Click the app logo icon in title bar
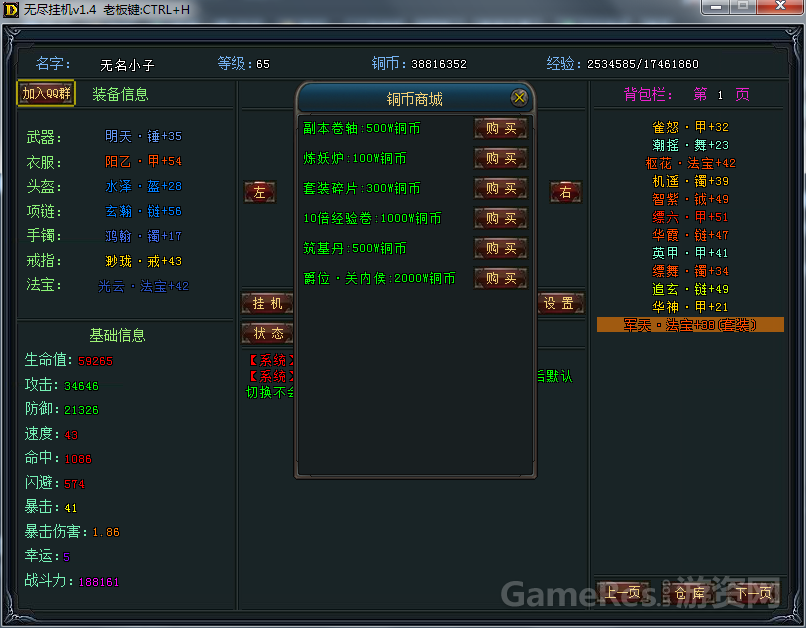The height and width of the screenshot is (628, 806). (x=12, y=9)
